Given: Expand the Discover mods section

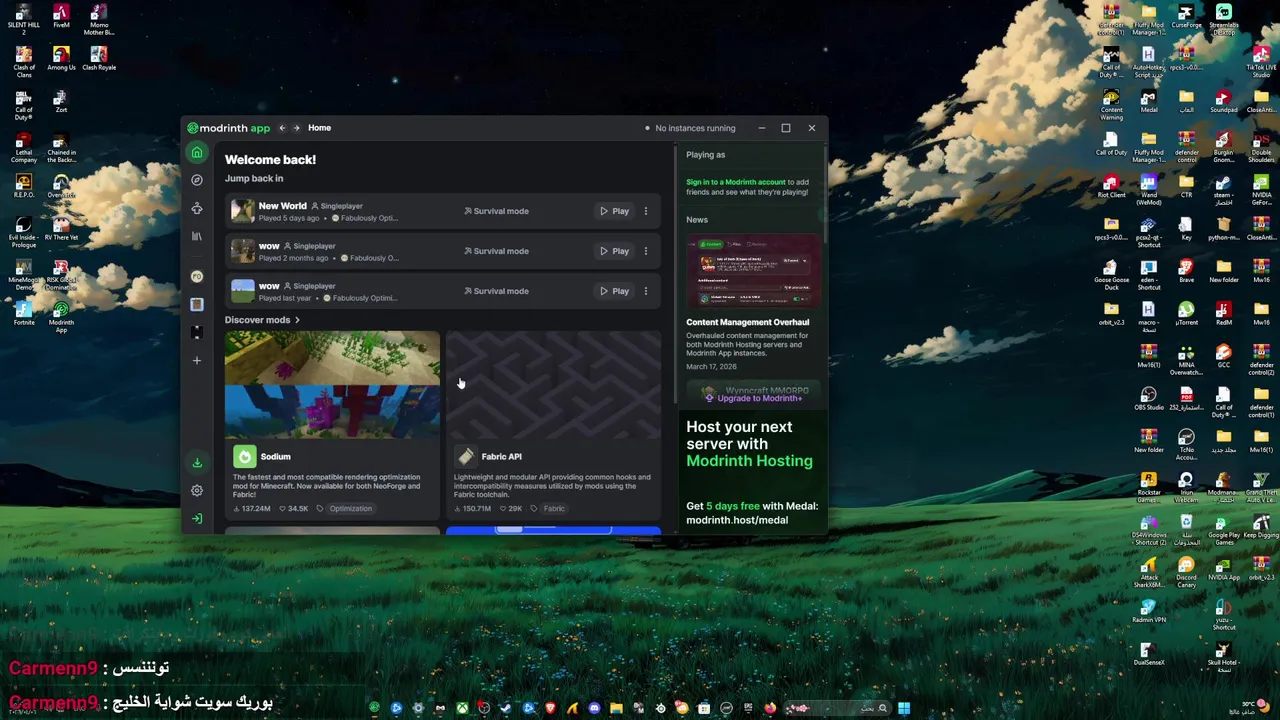Looking at the screenshot, I should tap(262, 320).
